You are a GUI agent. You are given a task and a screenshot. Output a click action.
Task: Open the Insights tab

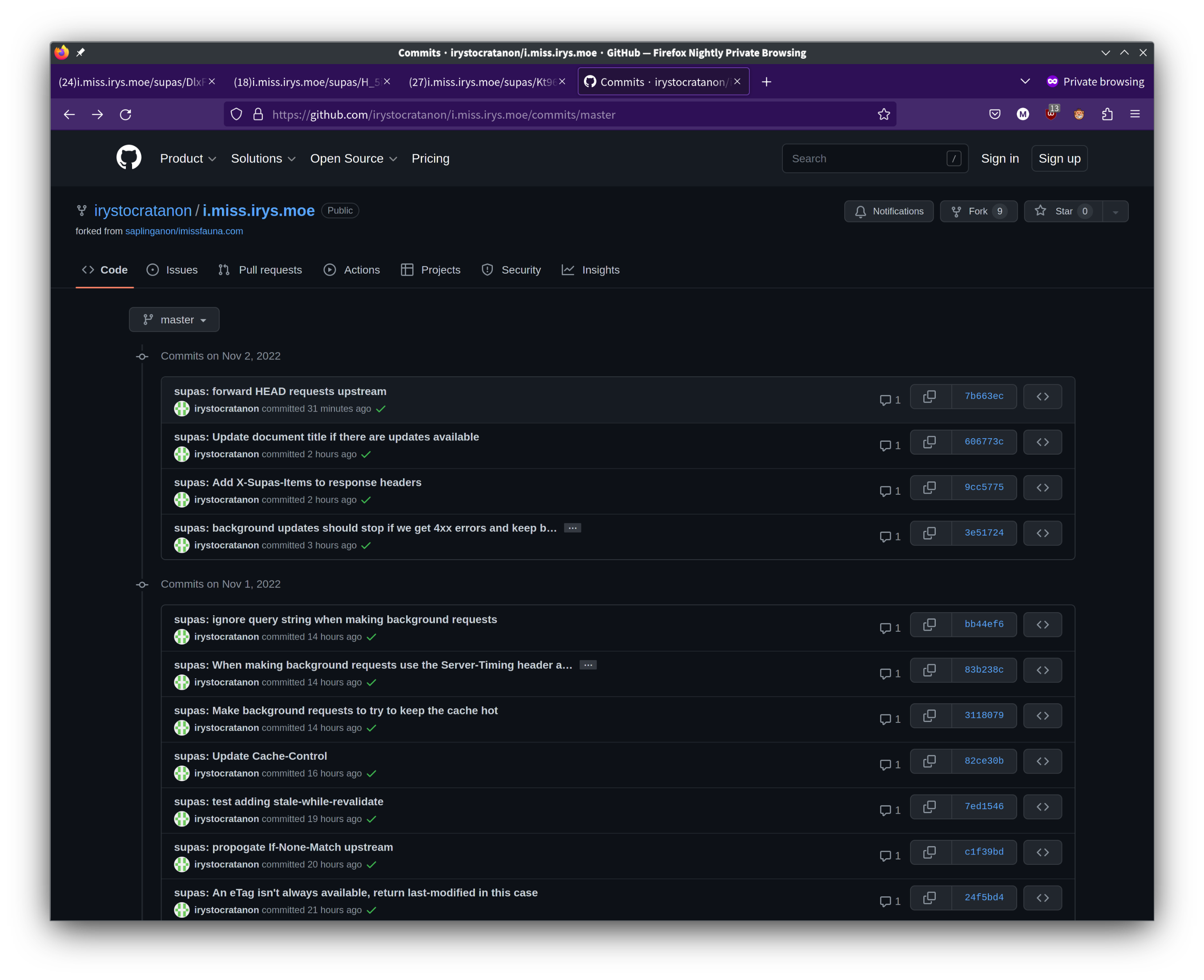tap(590, 270)
